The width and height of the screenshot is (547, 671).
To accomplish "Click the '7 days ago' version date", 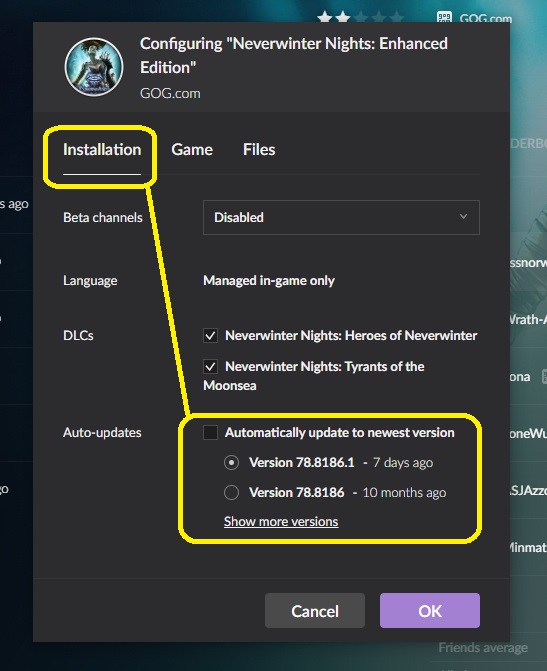I will 403,463.
